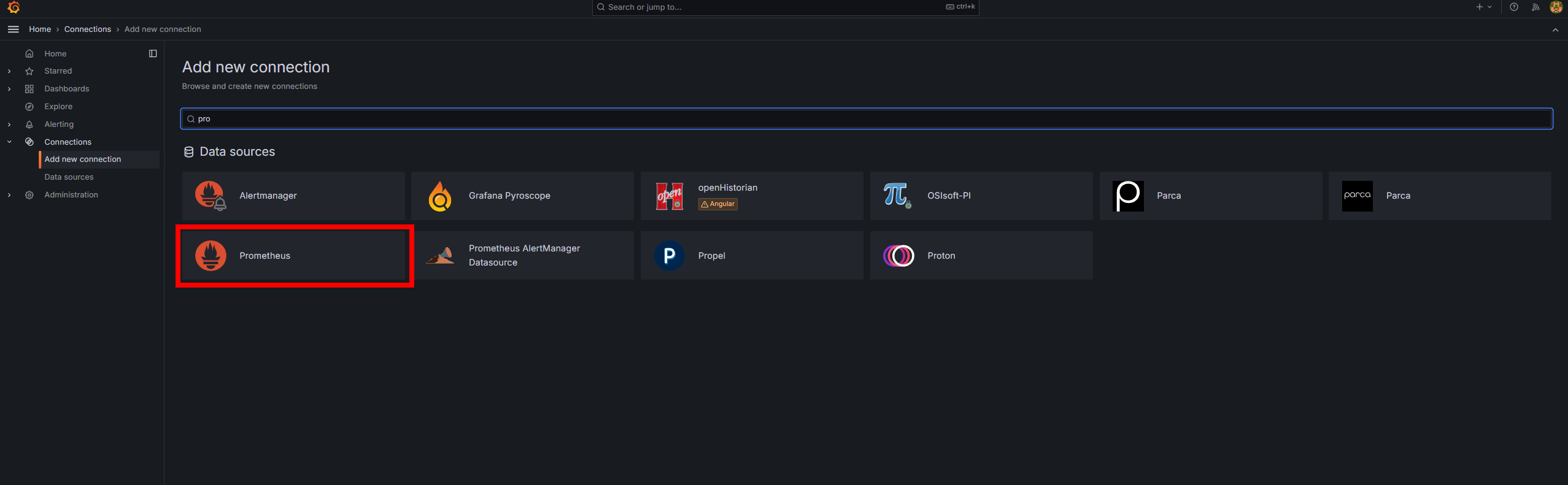Open Starred in the sidebar

(x=58, y=71)
